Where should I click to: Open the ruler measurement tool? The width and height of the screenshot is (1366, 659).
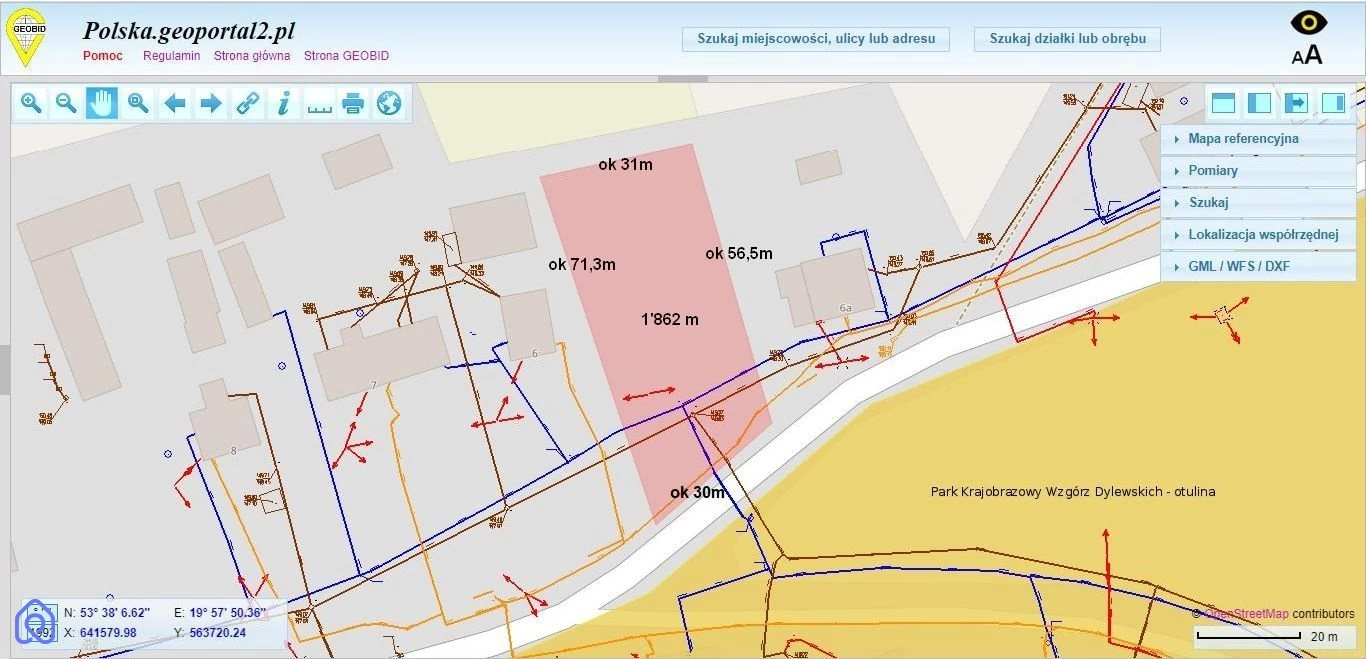[319, 103]
